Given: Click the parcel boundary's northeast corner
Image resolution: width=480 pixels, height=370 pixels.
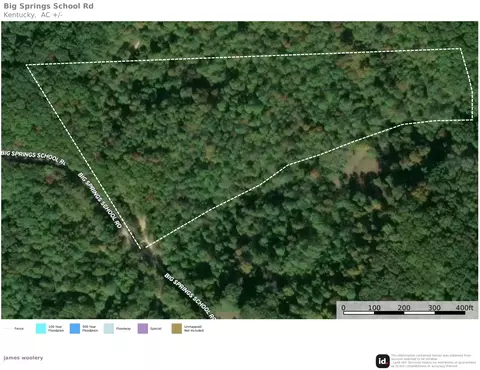Looking at the screenshot, I should click(x=461, y=49).
